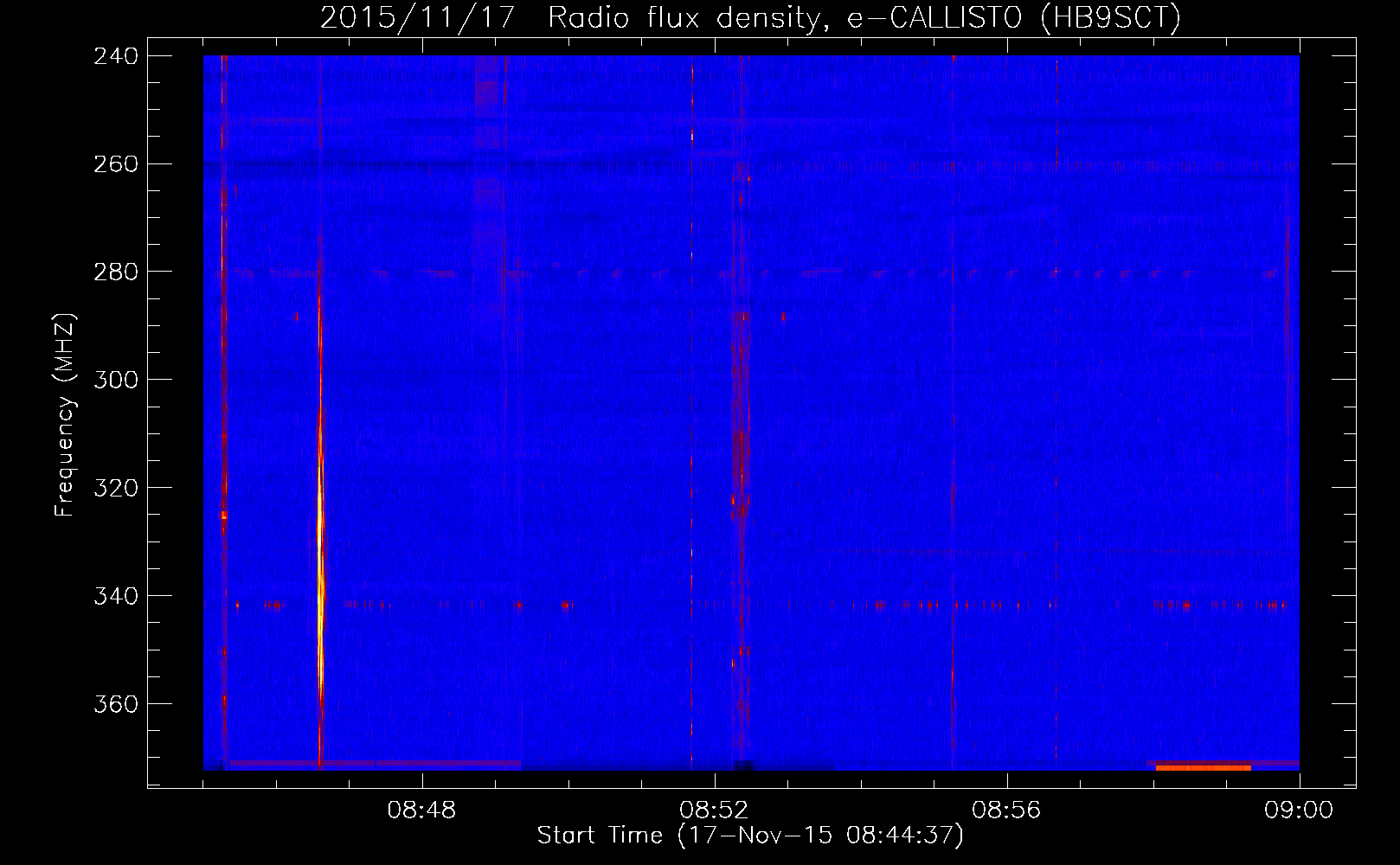The width and height of the screenshot is (1400, 865).
Task: Click the 340 frequency tick label
Action: pyautogui.click(x=116, y=596)
